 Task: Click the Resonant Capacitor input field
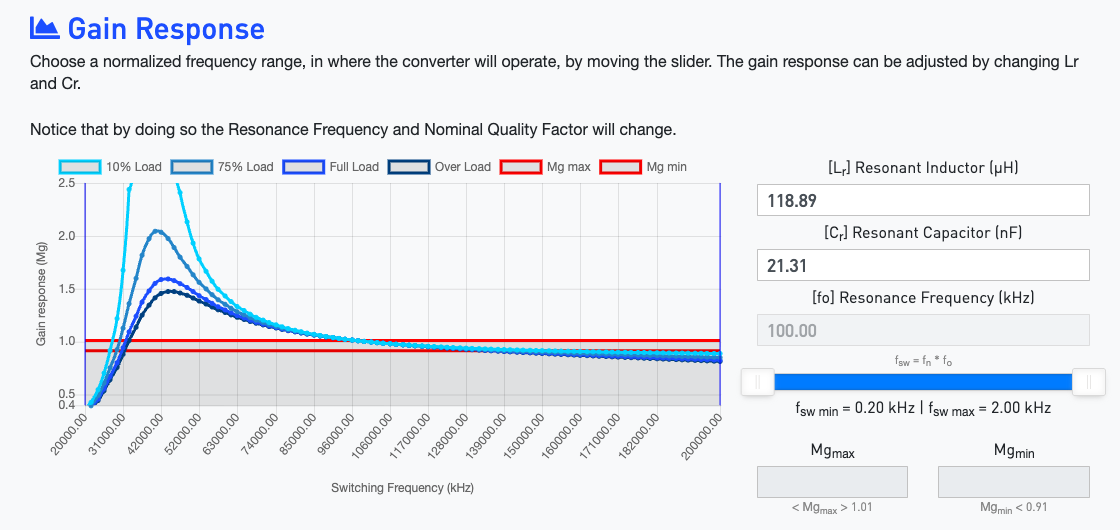click(922, 265)
